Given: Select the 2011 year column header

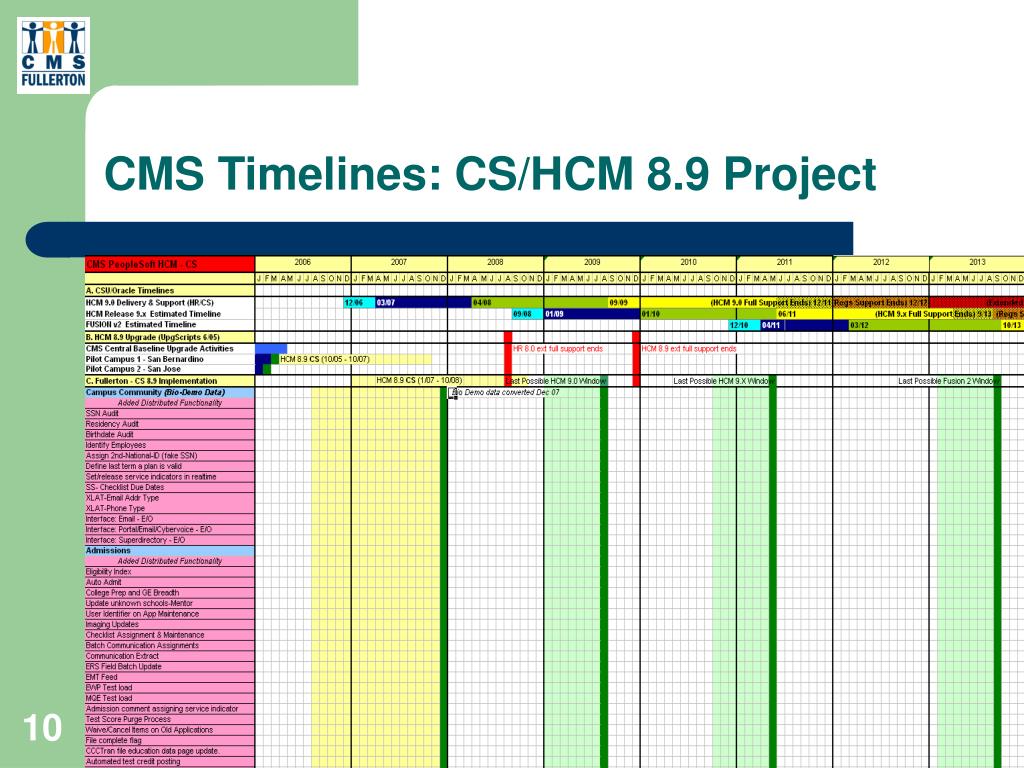Looking at the screenshot, I should (x=784, y=263).
